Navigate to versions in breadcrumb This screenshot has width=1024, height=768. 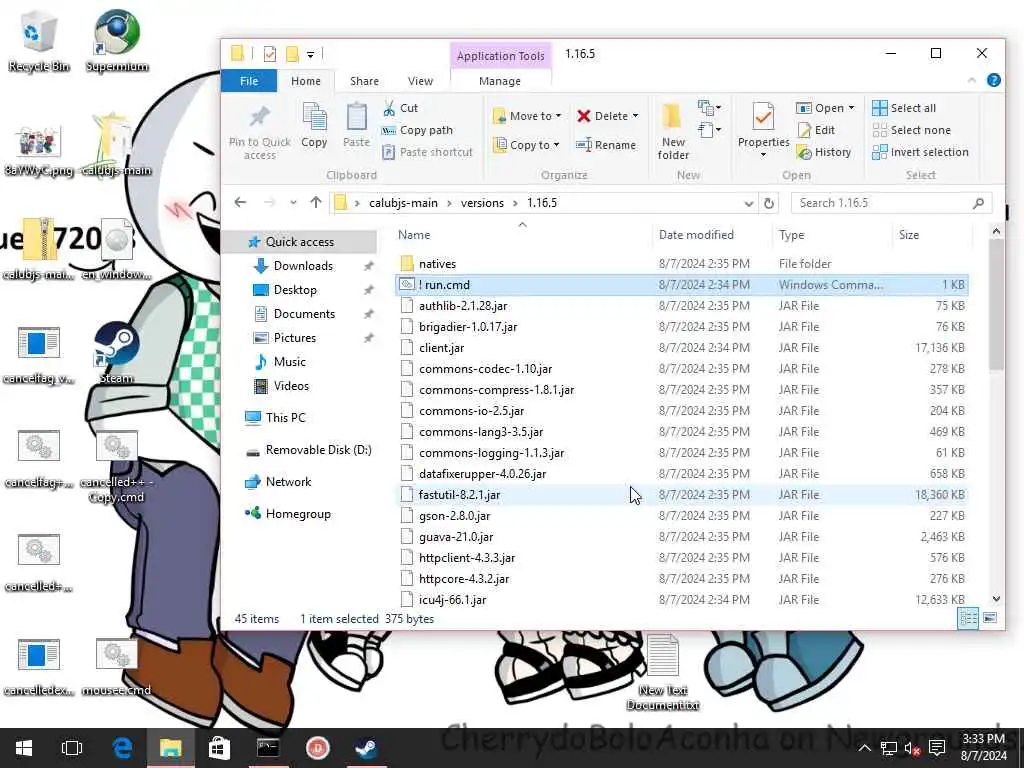(482, 203)
